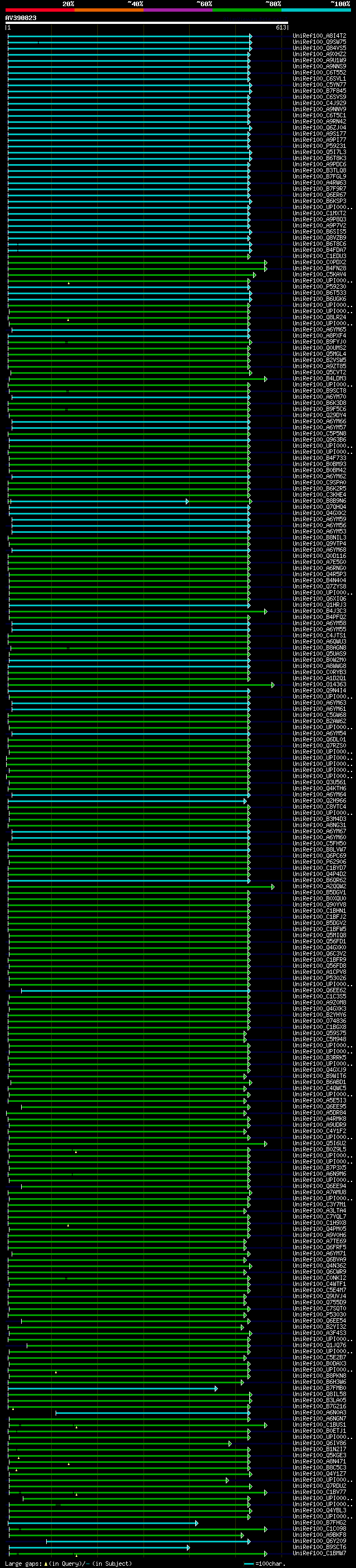This screenshot has width=356, height=1568.
Task: Click query end position 613 marker
Action: (281, 27)
